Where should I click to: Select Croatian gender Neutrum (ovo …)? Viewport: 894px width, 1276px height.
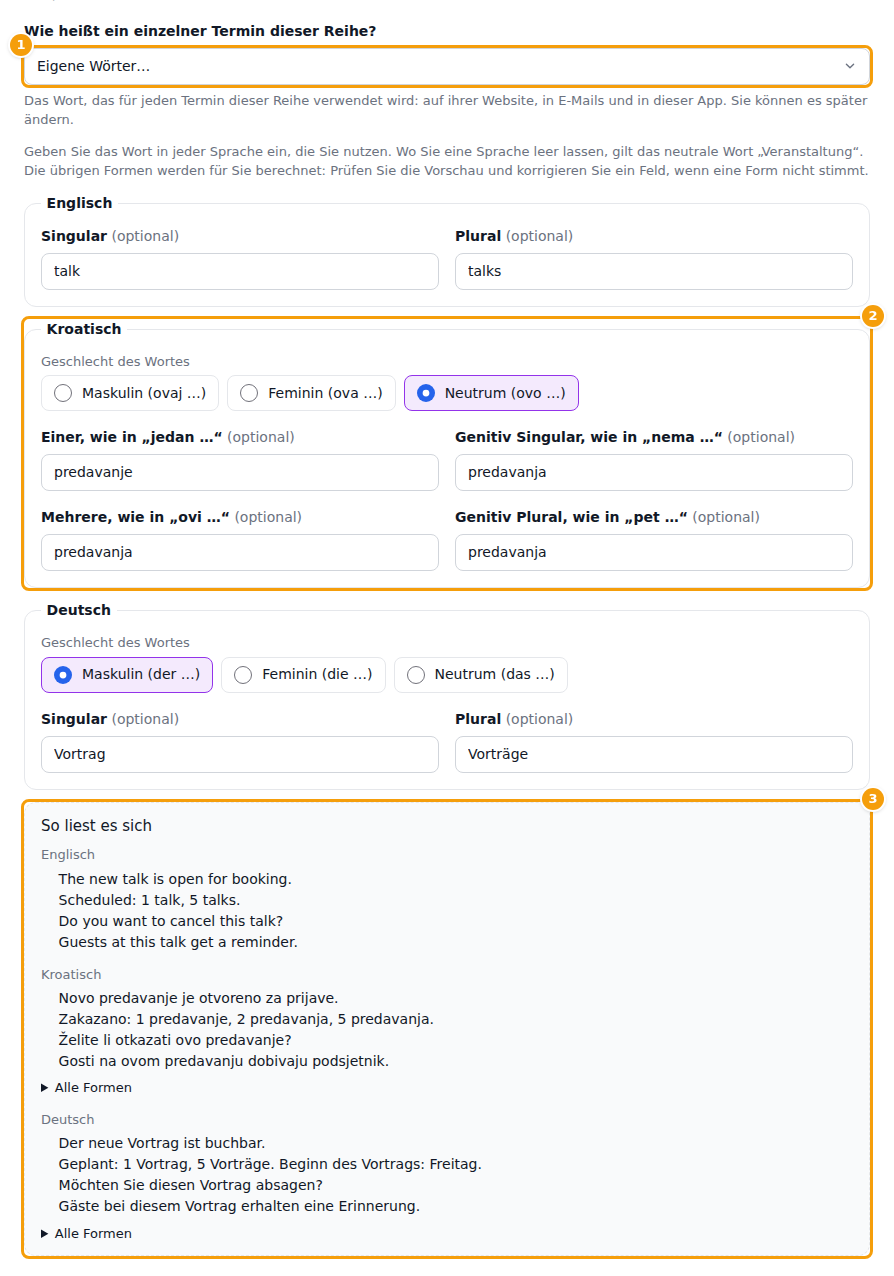491,393
